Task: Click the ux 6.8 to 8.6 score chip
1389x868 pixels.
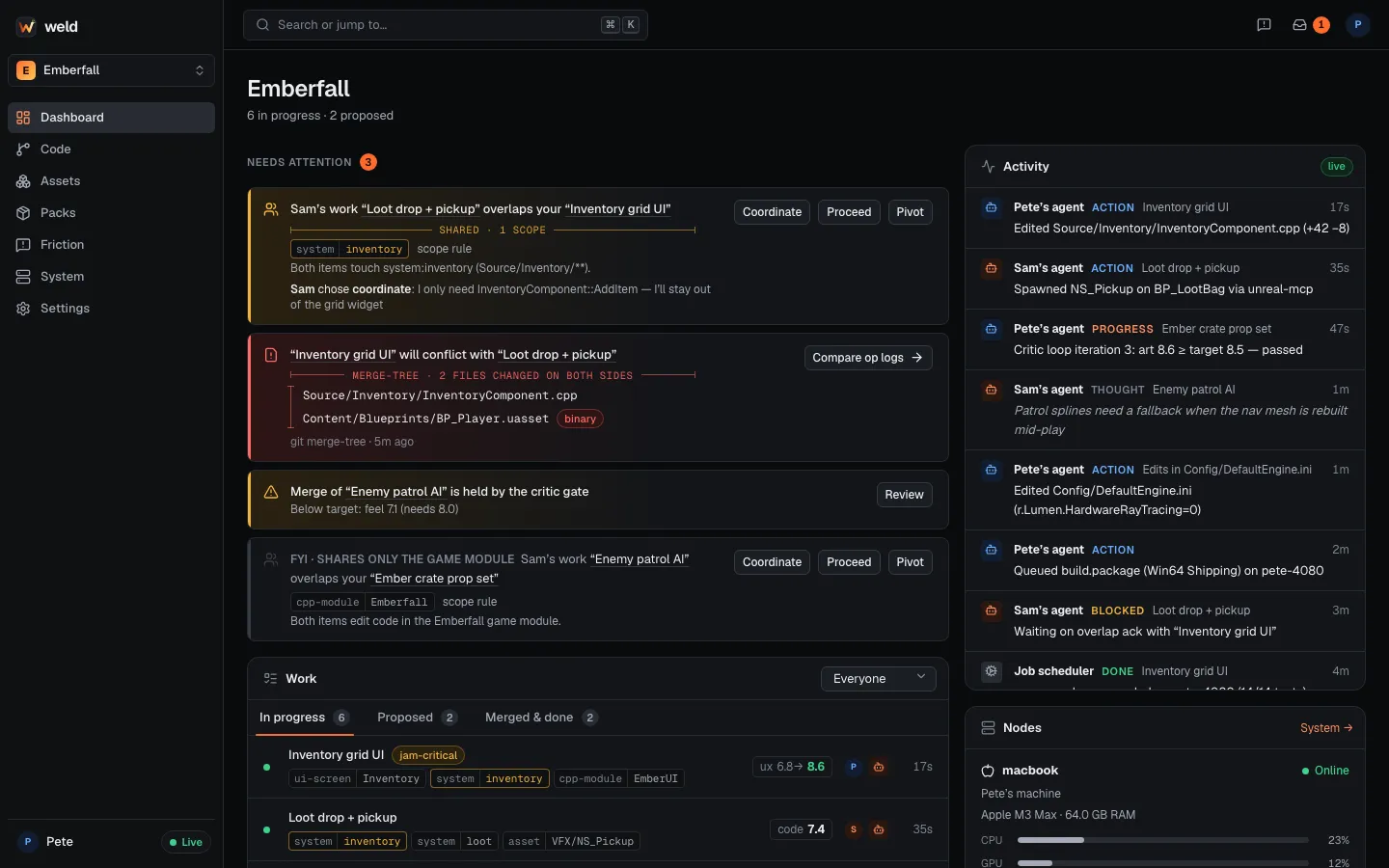Action: point(792,767)
